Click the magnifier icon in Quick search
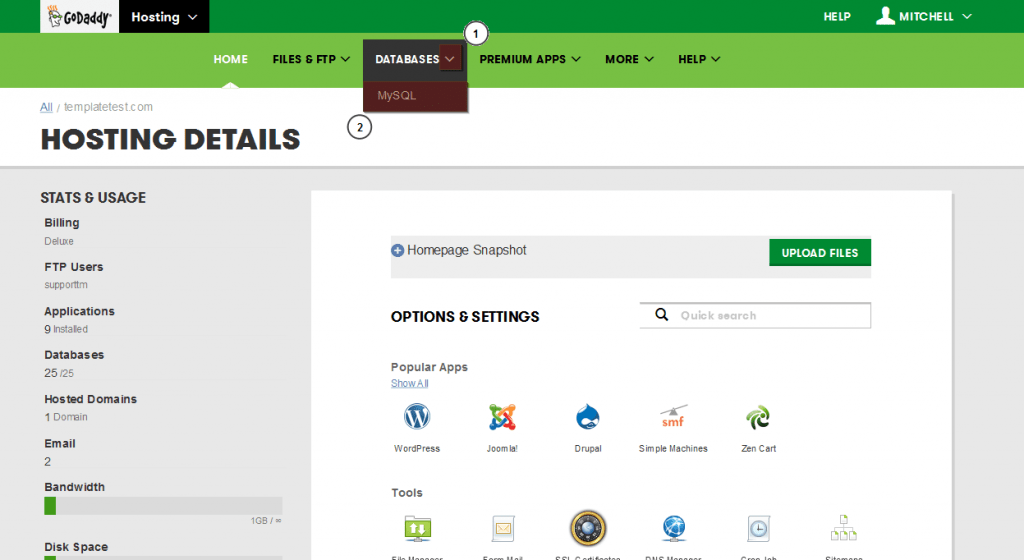Viewport: 1024px width, 560px height. pos(662,315)
